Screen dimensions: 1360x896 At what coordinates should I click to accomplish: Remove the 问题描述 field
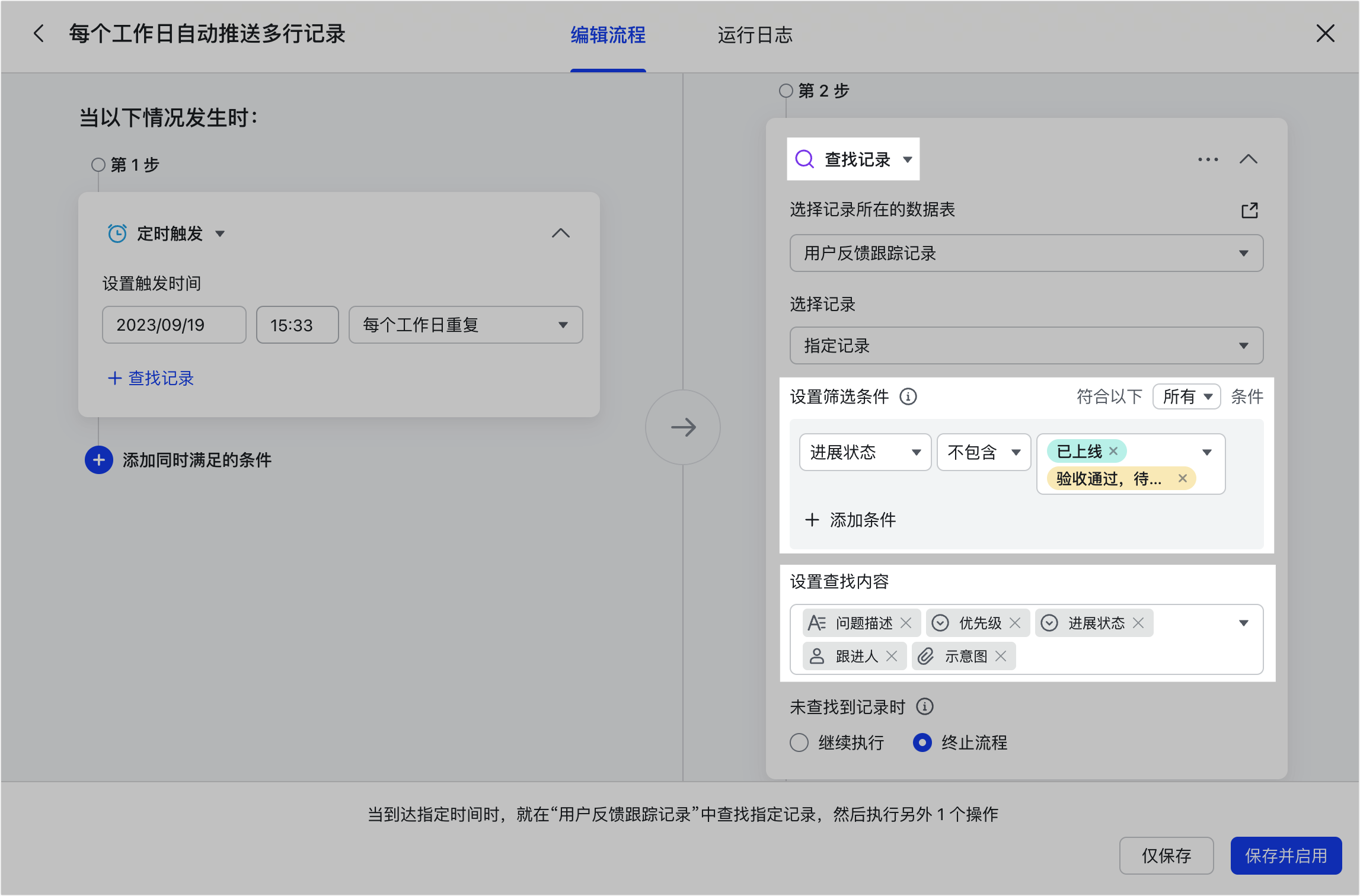click(906, 623)
